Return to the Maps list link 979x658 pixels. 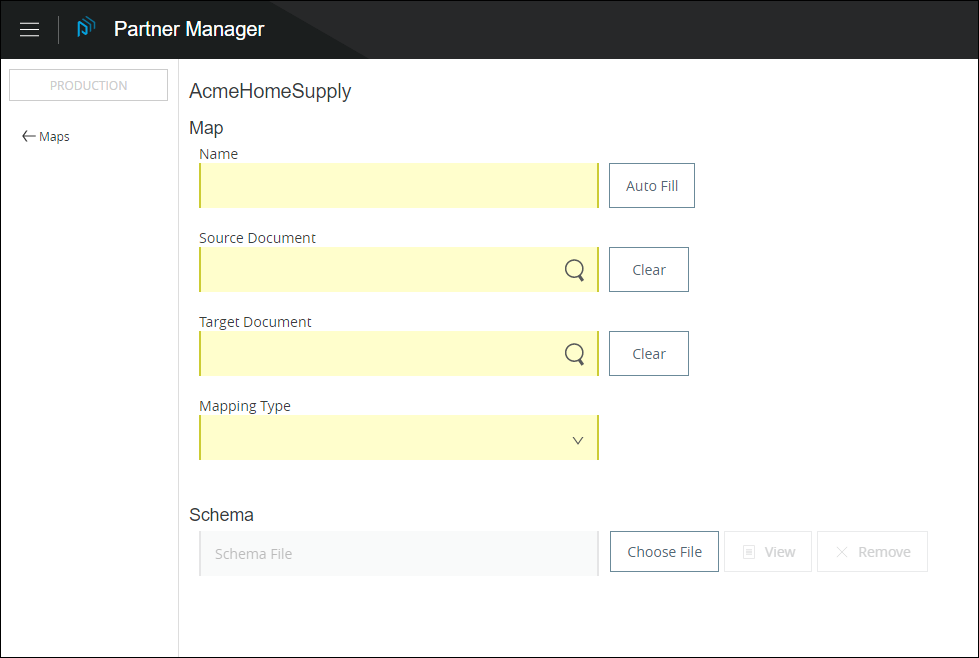coord(54,137)
